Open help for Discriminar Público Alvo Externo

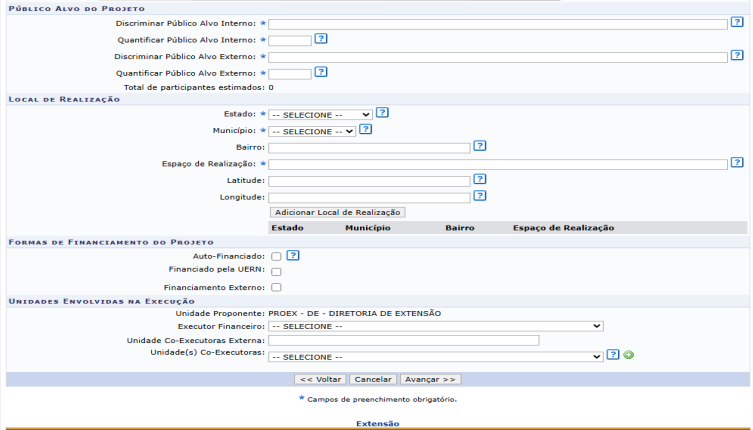pyautogui.click(x=737, y=56)
